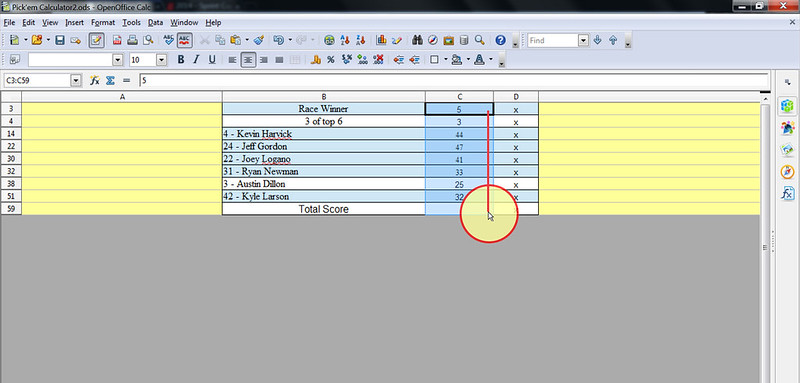This screenshot has height=383, width=800.
Task: Click the Undo arrow icon
Action: (279, 40)
